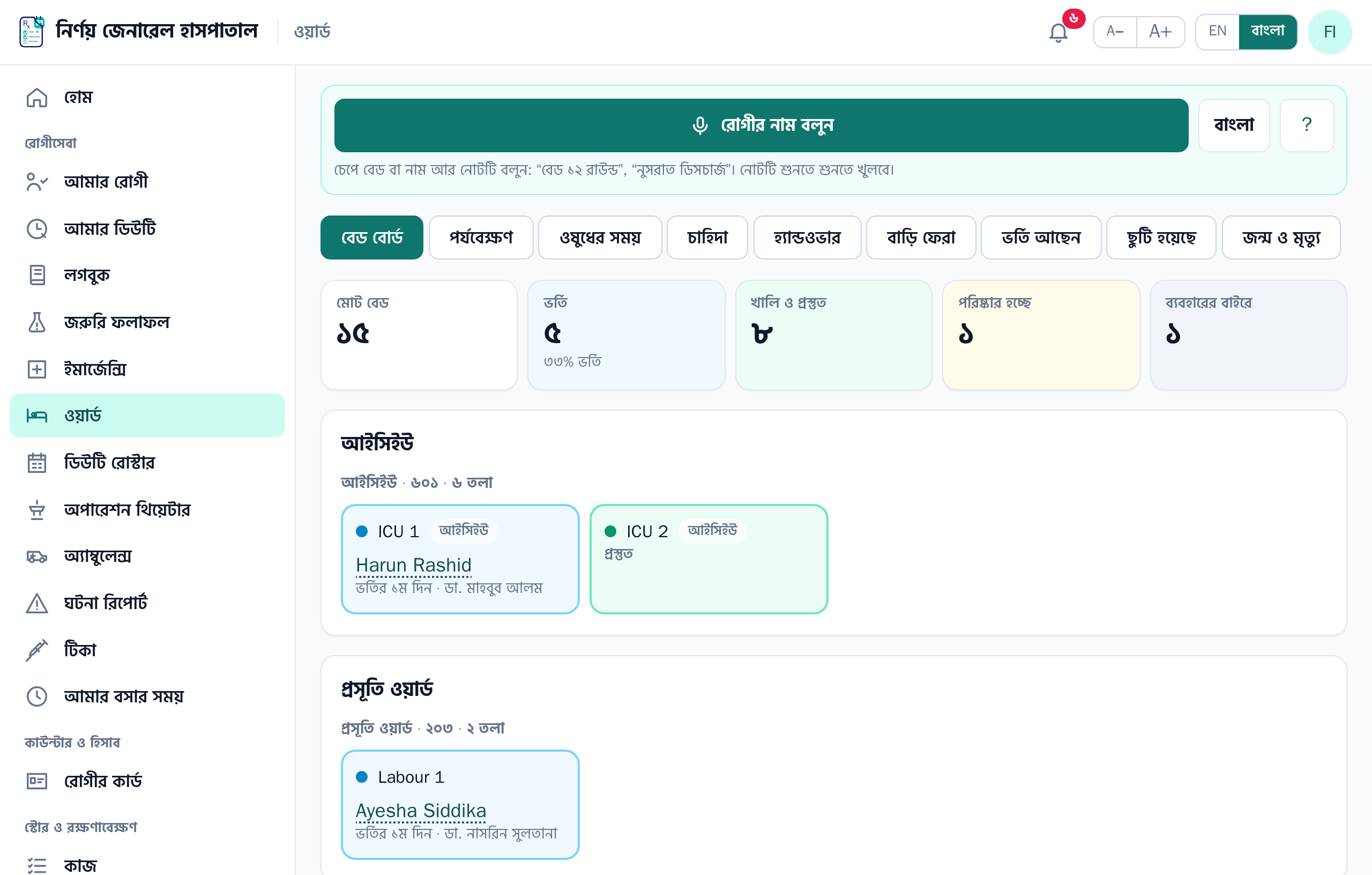Open voice help question mark button
This screenshot has width=1372, height=875.
pos(1307,125)
